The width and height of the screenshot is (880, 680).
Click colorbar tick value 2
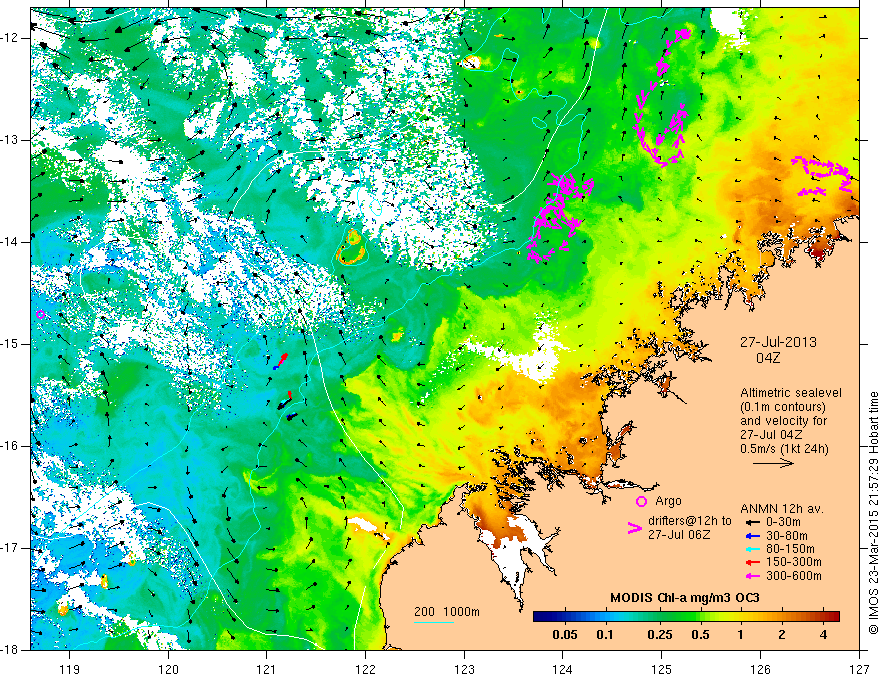(782, 635)
